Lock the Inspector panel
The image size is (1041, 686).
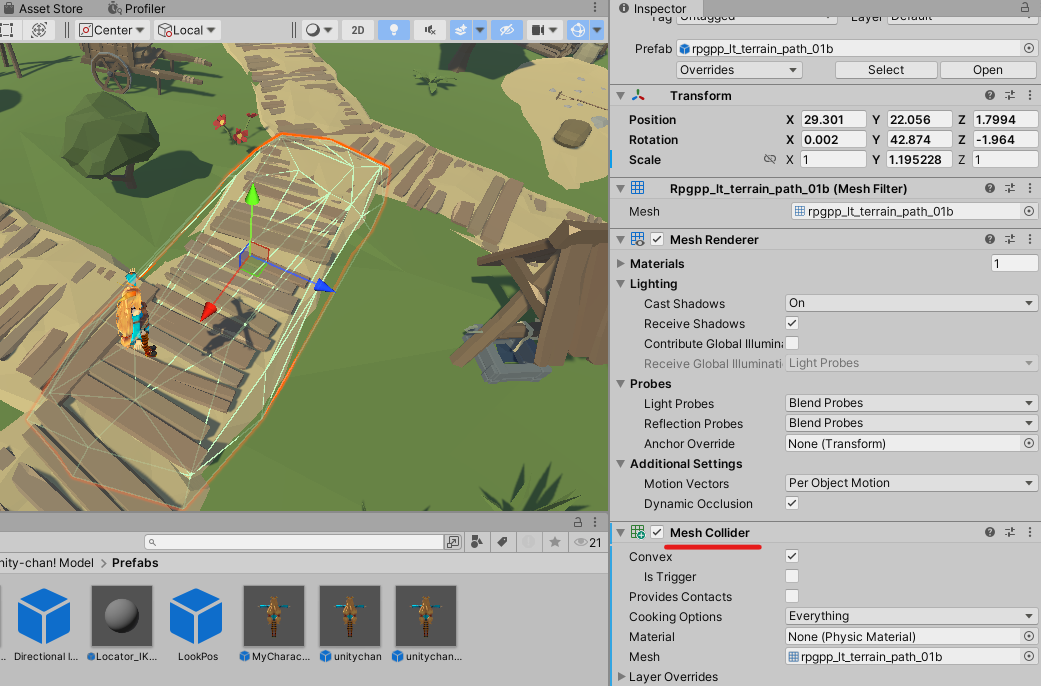coord(1025,7)
